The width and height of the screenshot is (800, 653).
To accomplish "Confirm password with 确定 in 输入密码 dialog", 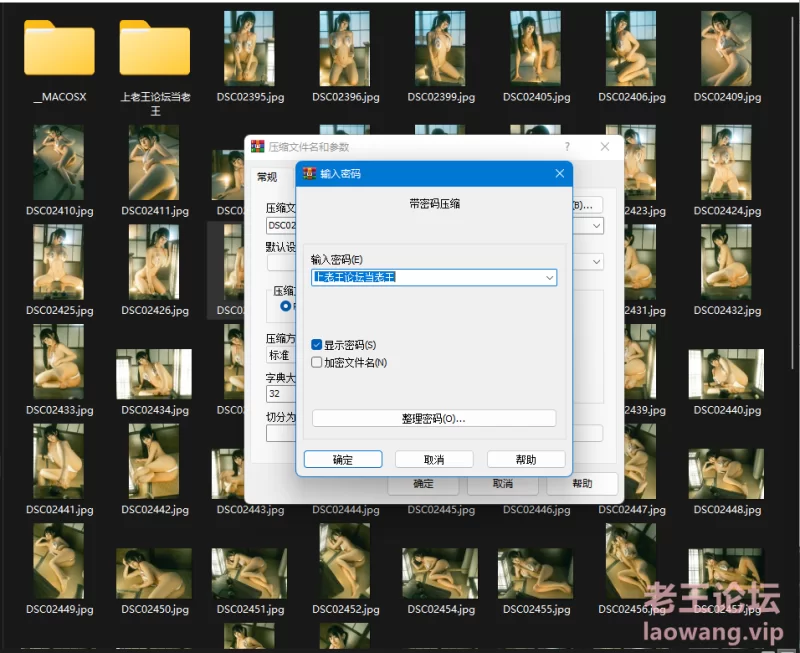I will (343, 460).
